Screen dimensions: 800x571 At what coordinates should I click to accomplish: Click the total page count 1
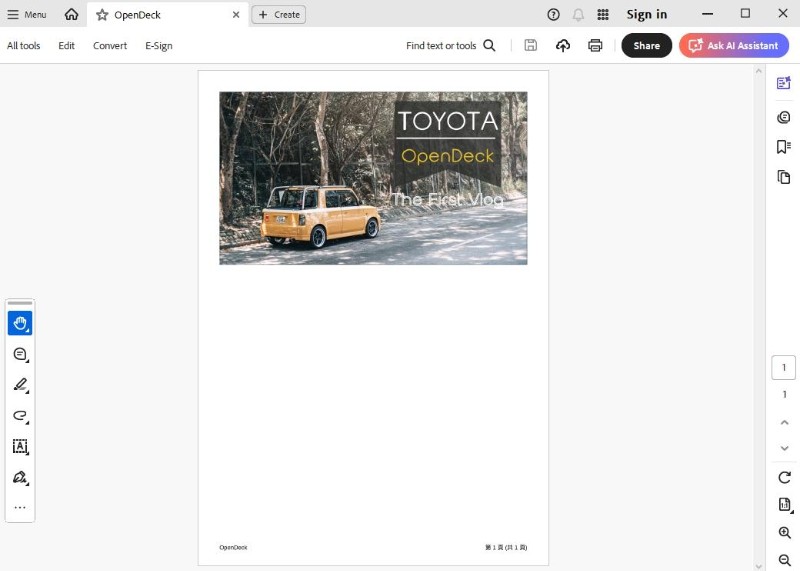coord(784,394)
